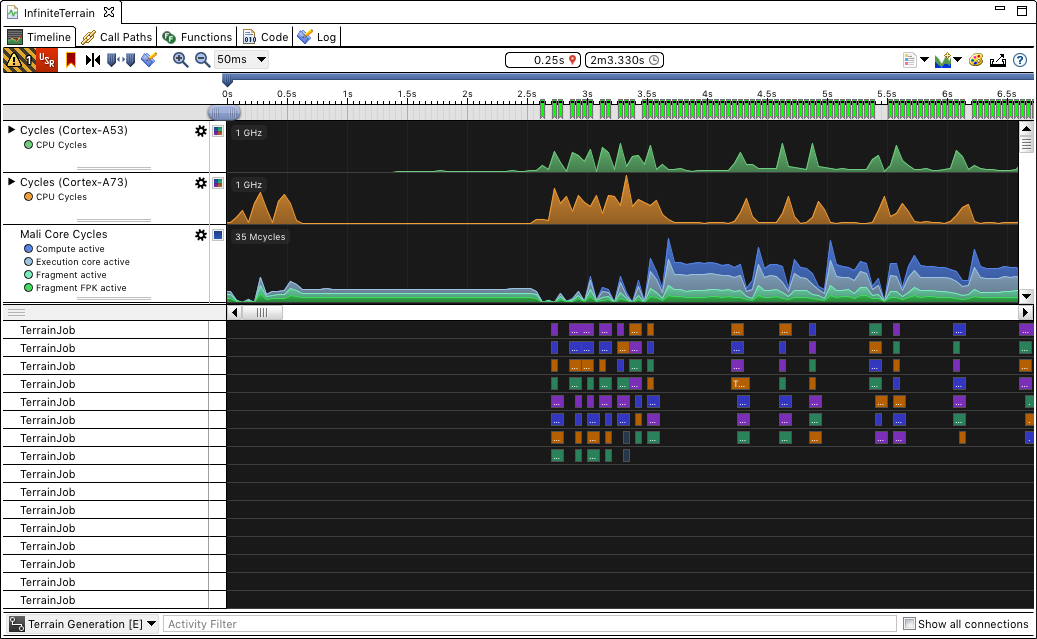Click the right arrow on horizontal scrollbar
Viewport: 1037px width, 639px height.
[1026, 312]
